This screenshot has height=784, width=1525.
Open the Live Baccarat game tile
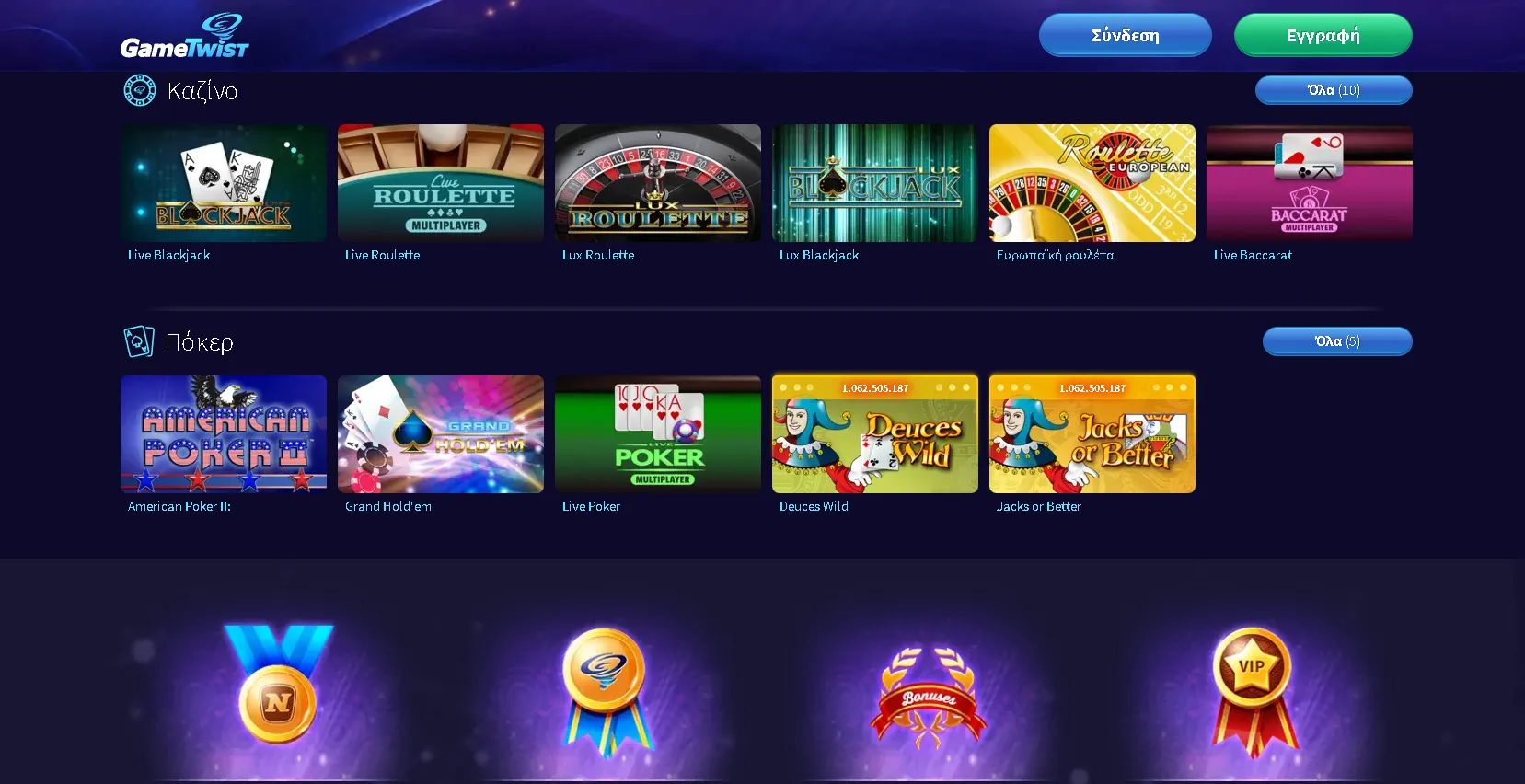coord(1310,183)
